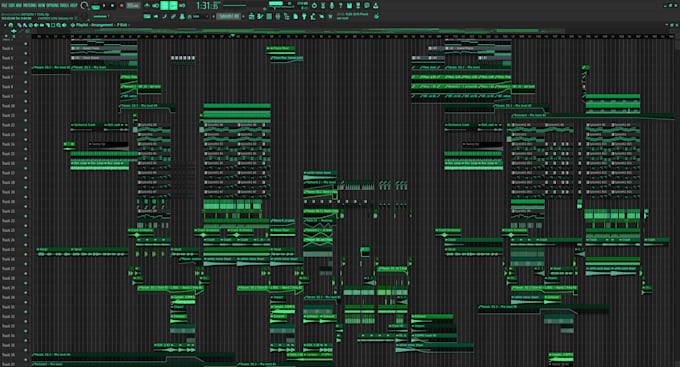Click the Stop button in the transport
Image resolution: width=680 pixels, height=367 pixels.
113,6
